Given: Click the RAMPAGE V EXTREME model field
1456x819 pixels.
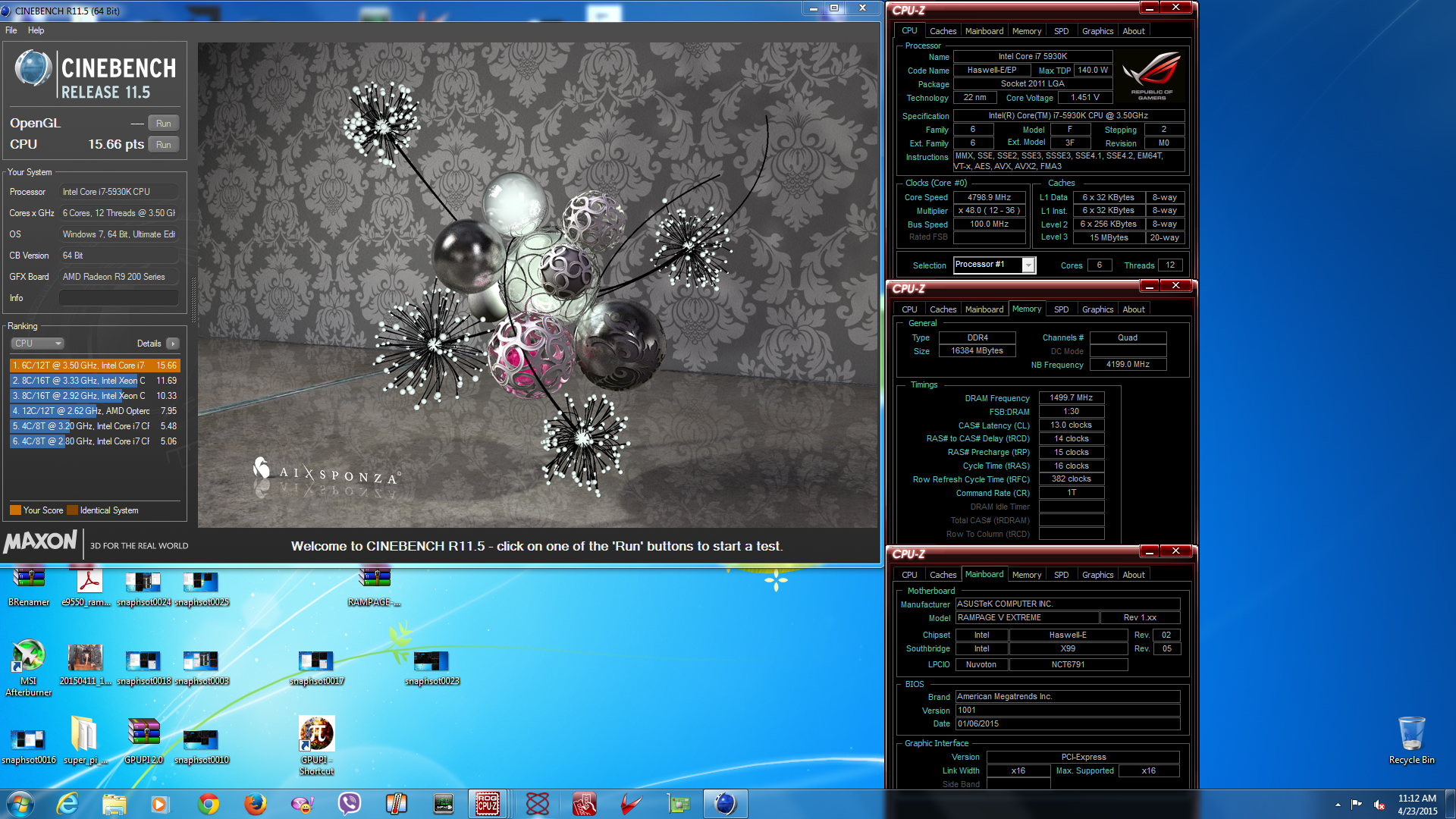Looking at the screenshot, I should pos(1027,618).
